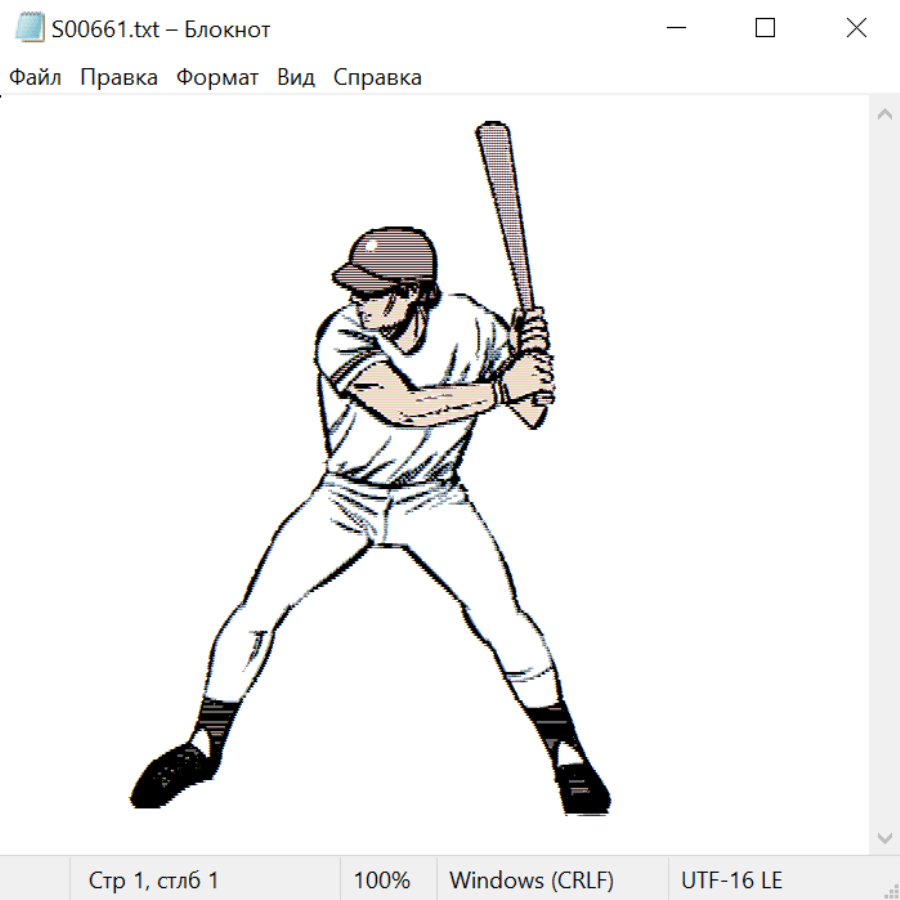Open the Вид menu
900x900 pixels.
(x=296, y=78)
